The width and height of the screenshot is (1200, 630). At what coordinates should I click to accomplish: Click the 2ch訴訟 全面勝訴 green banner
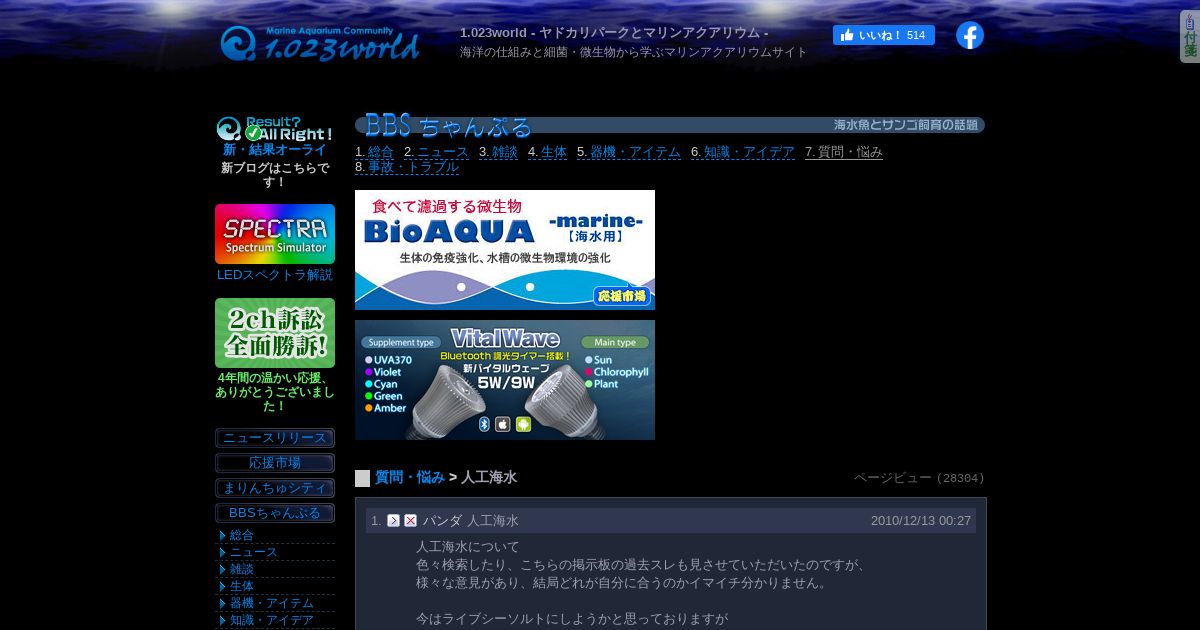click(x=275, y=333)
